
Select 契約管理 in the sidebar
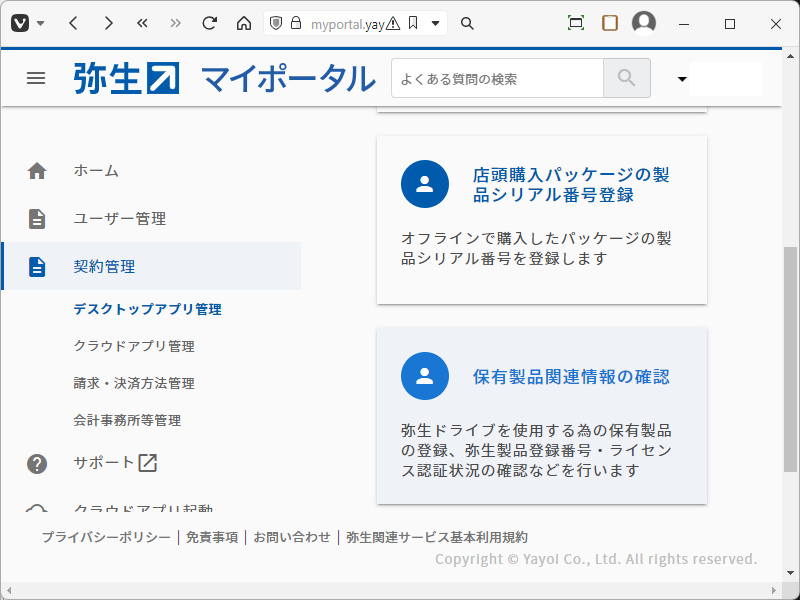[105, 266]
